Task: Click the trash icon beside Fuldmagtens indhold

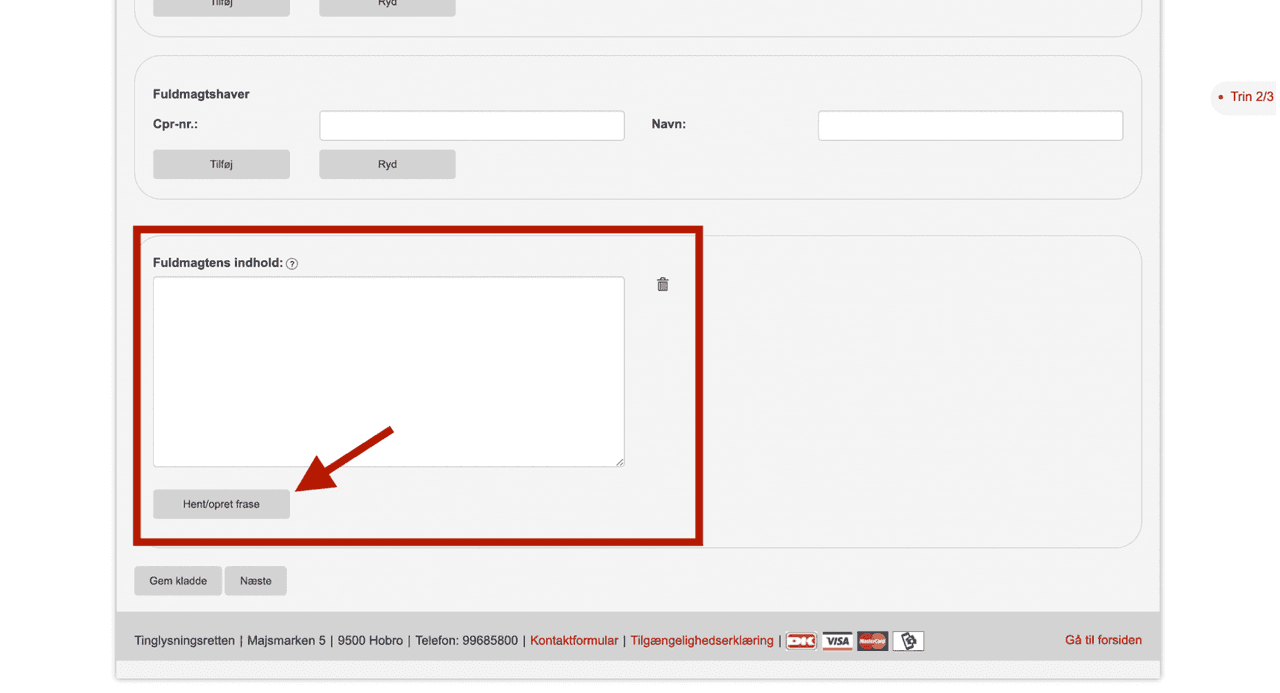Action: tap(662, 285)
